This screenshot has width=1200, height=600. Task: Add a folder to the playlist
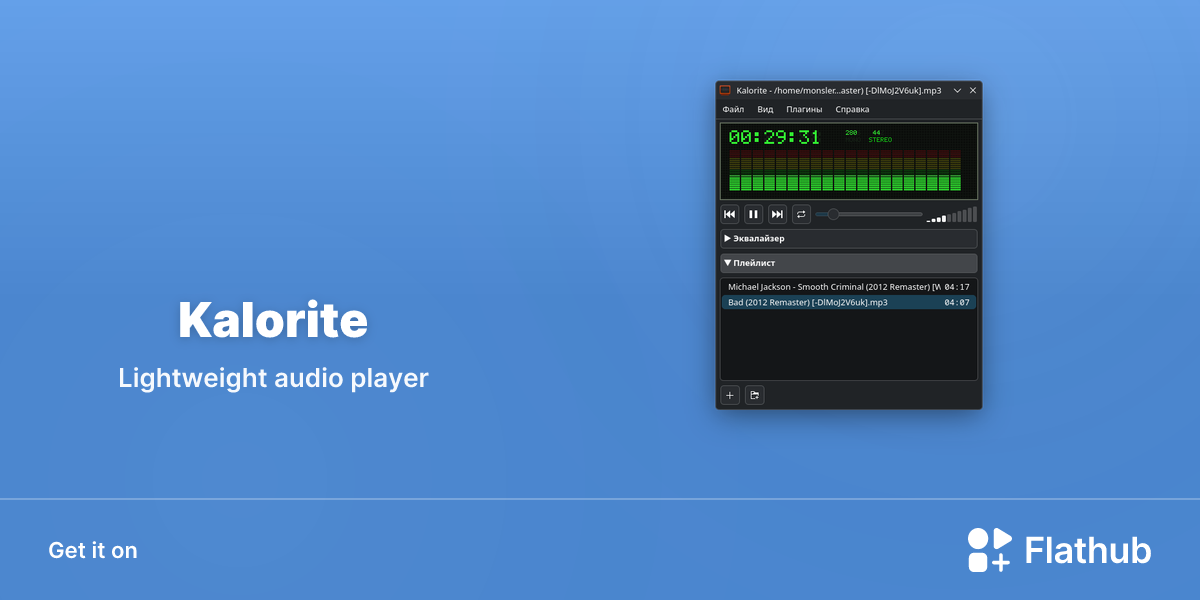pyautogui.click(x=755, y=396)
